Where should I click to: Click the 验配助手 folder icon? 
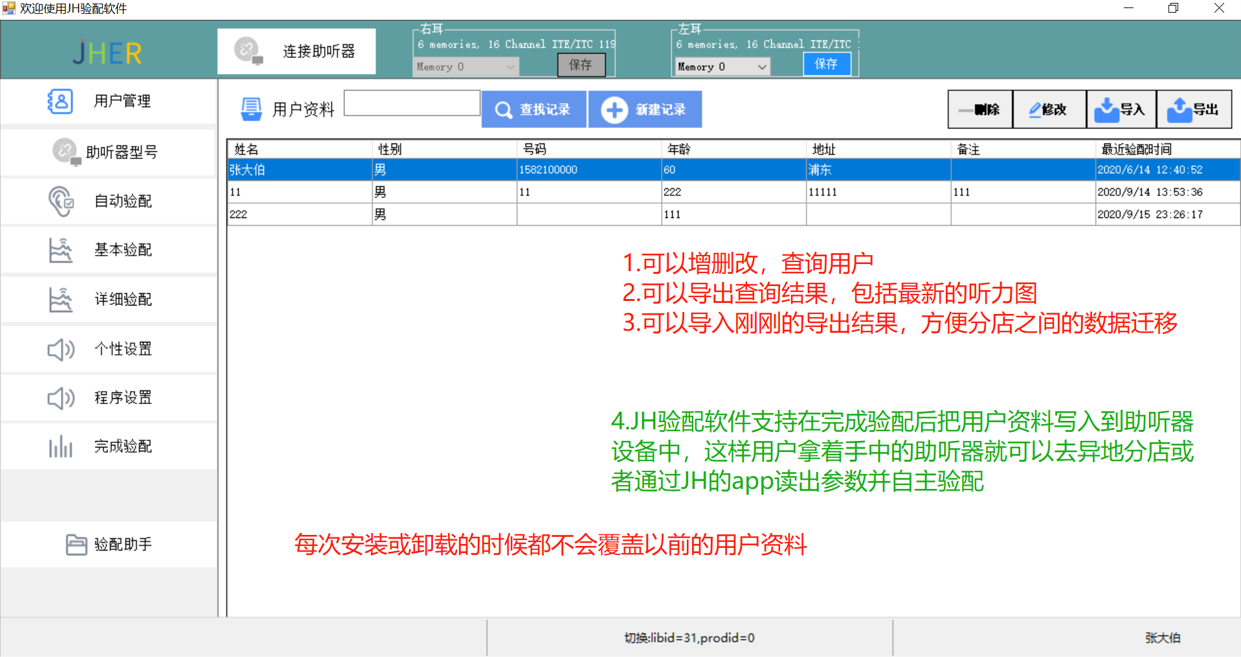point(76,545)
